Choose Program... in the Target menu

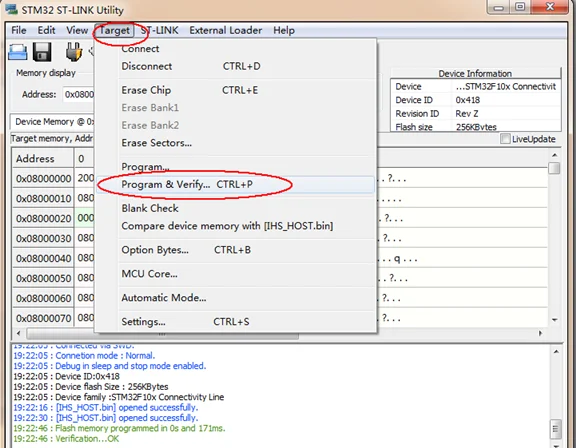235,166
